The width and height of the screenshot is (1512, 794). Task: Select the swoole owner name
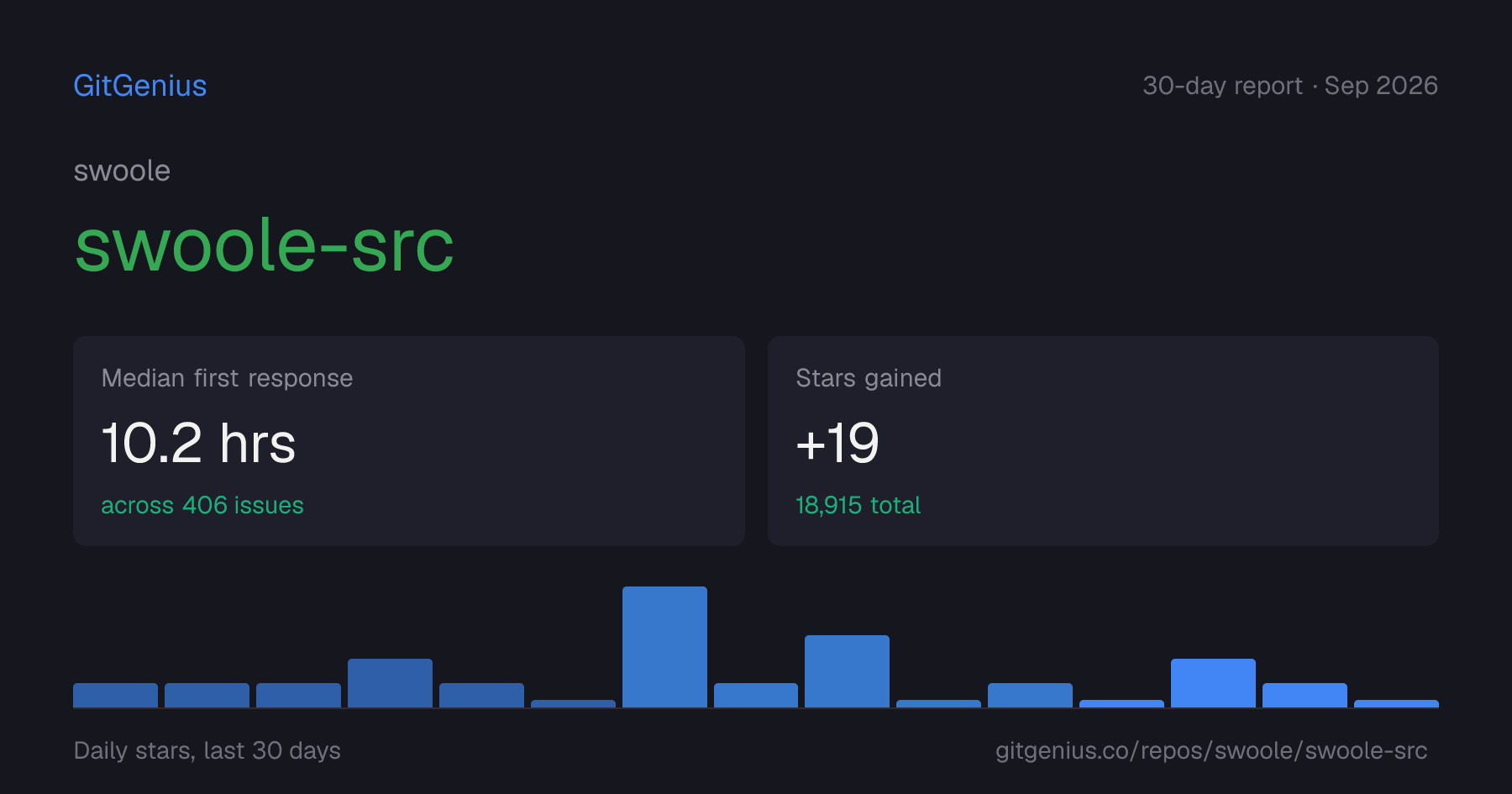(122, 171)
